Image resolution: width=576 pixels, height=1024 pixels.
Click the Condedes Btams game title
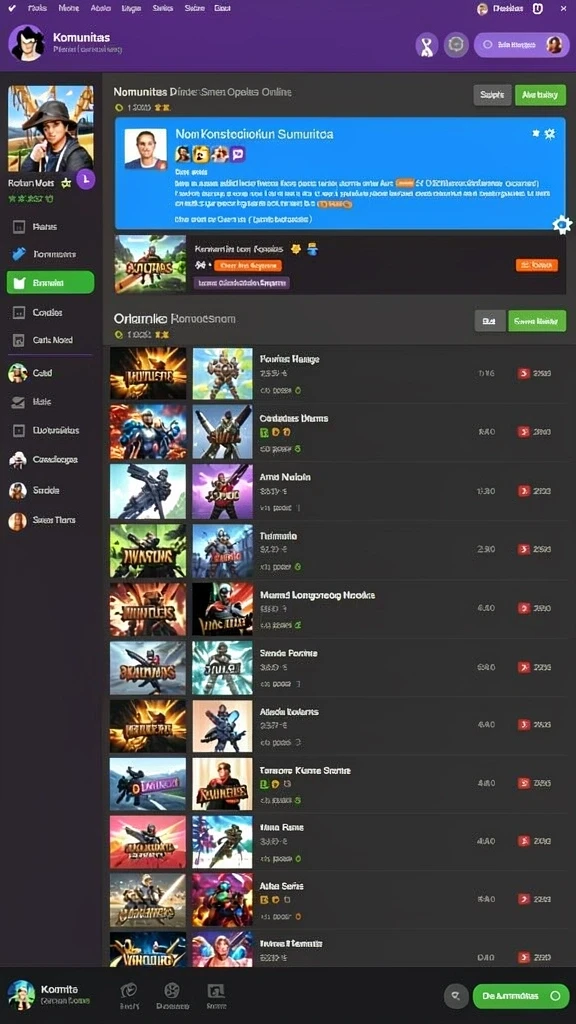click(294, 418)
